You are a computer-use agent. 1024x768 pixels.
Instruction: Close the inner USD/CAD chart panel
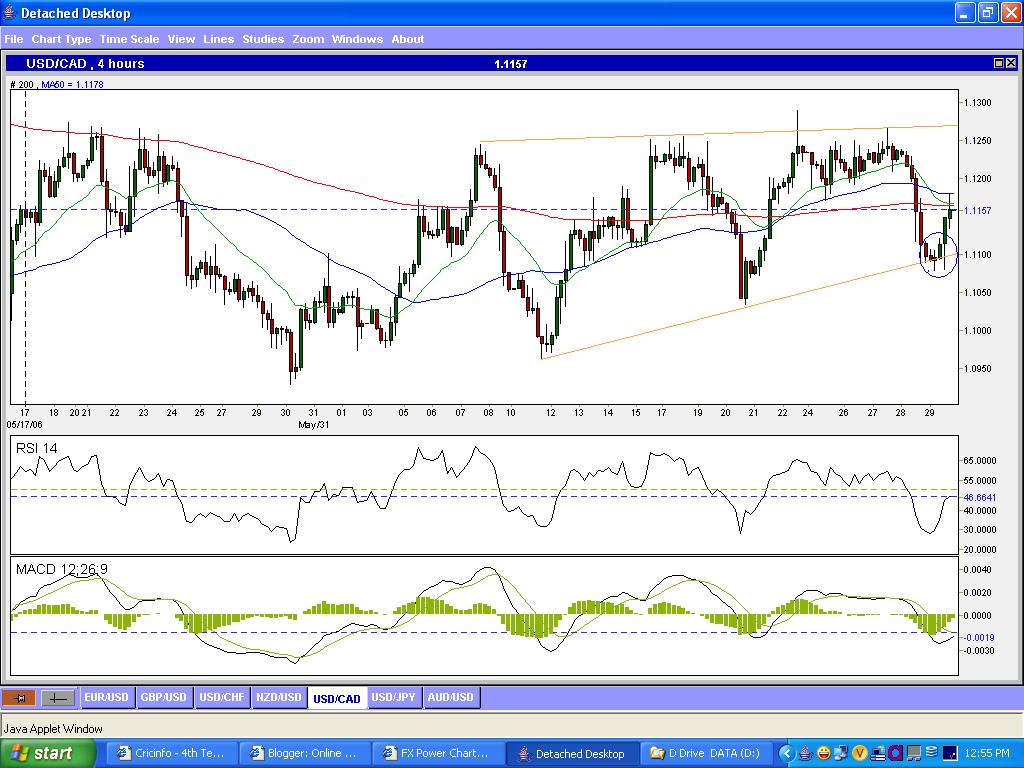(x=1011, y=63)
